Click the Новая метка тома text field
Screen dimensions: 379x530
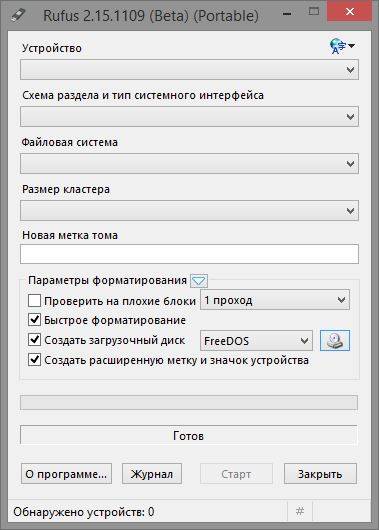coord(189,254)
